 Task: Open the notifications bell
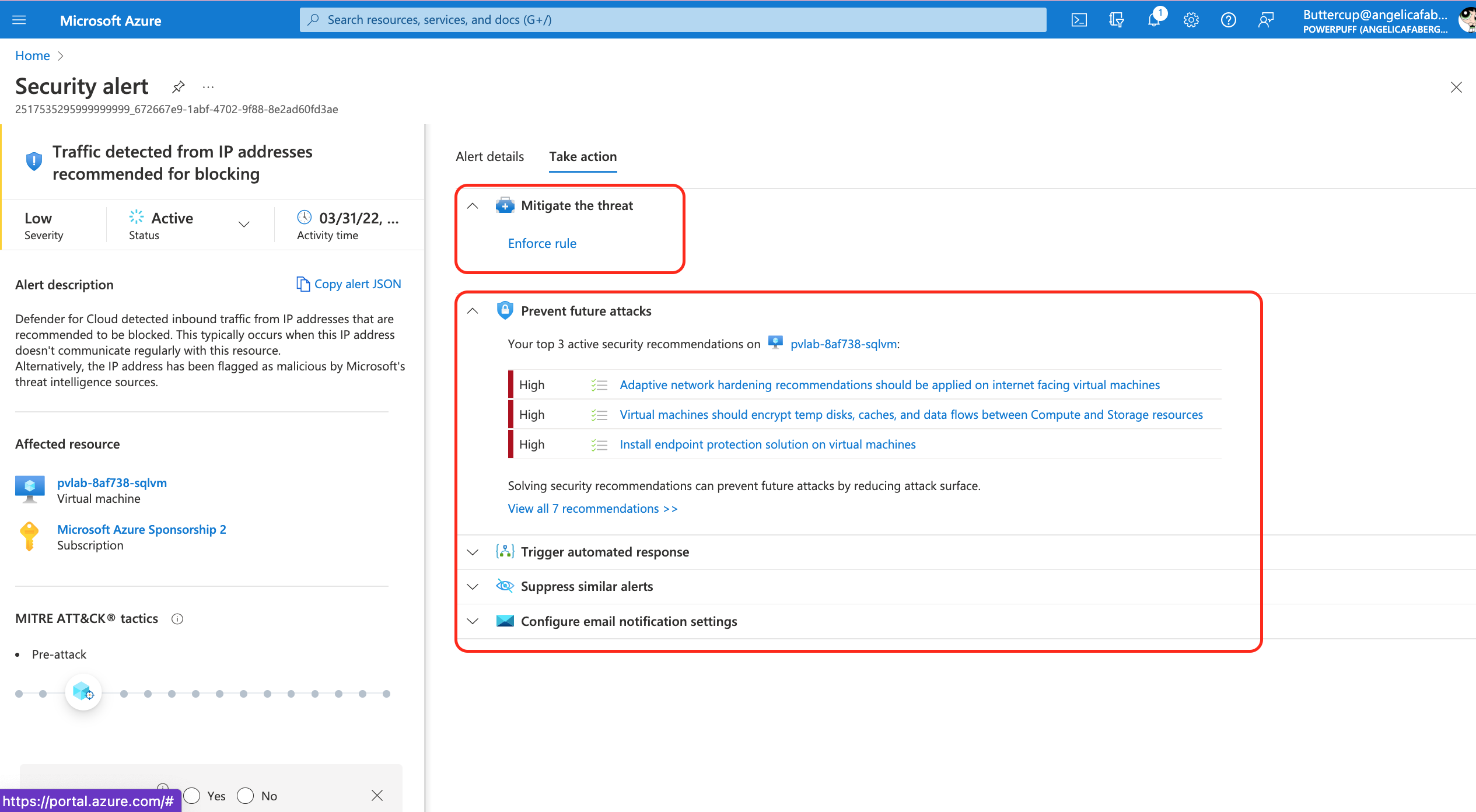point(1153,20)
